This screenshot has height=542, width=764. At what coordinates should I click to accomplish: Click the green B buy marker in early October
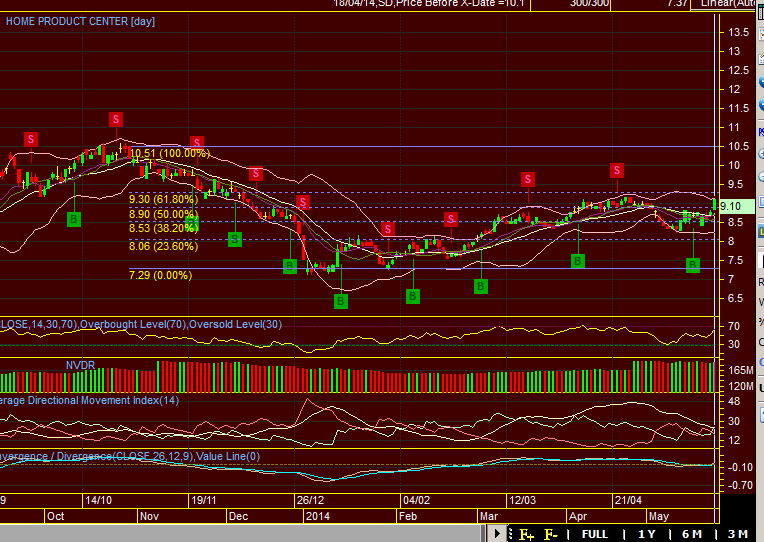74,219
